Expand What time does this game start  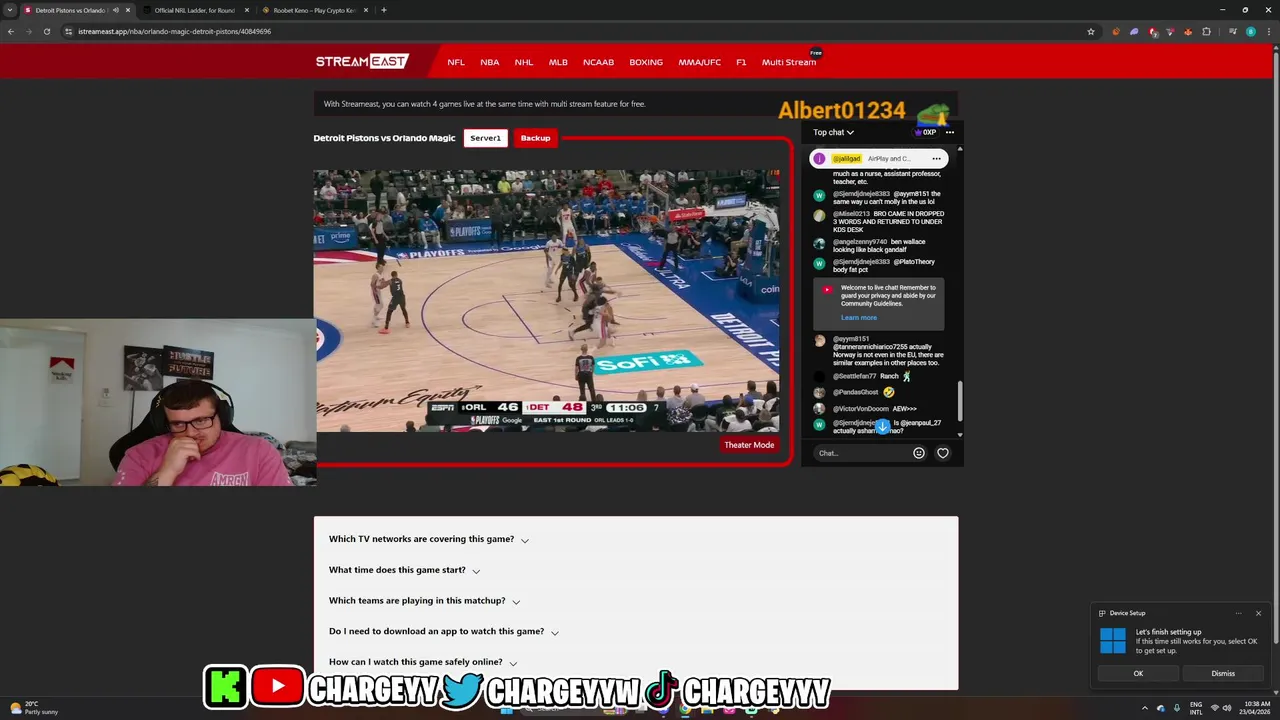(x=405, y=570)
